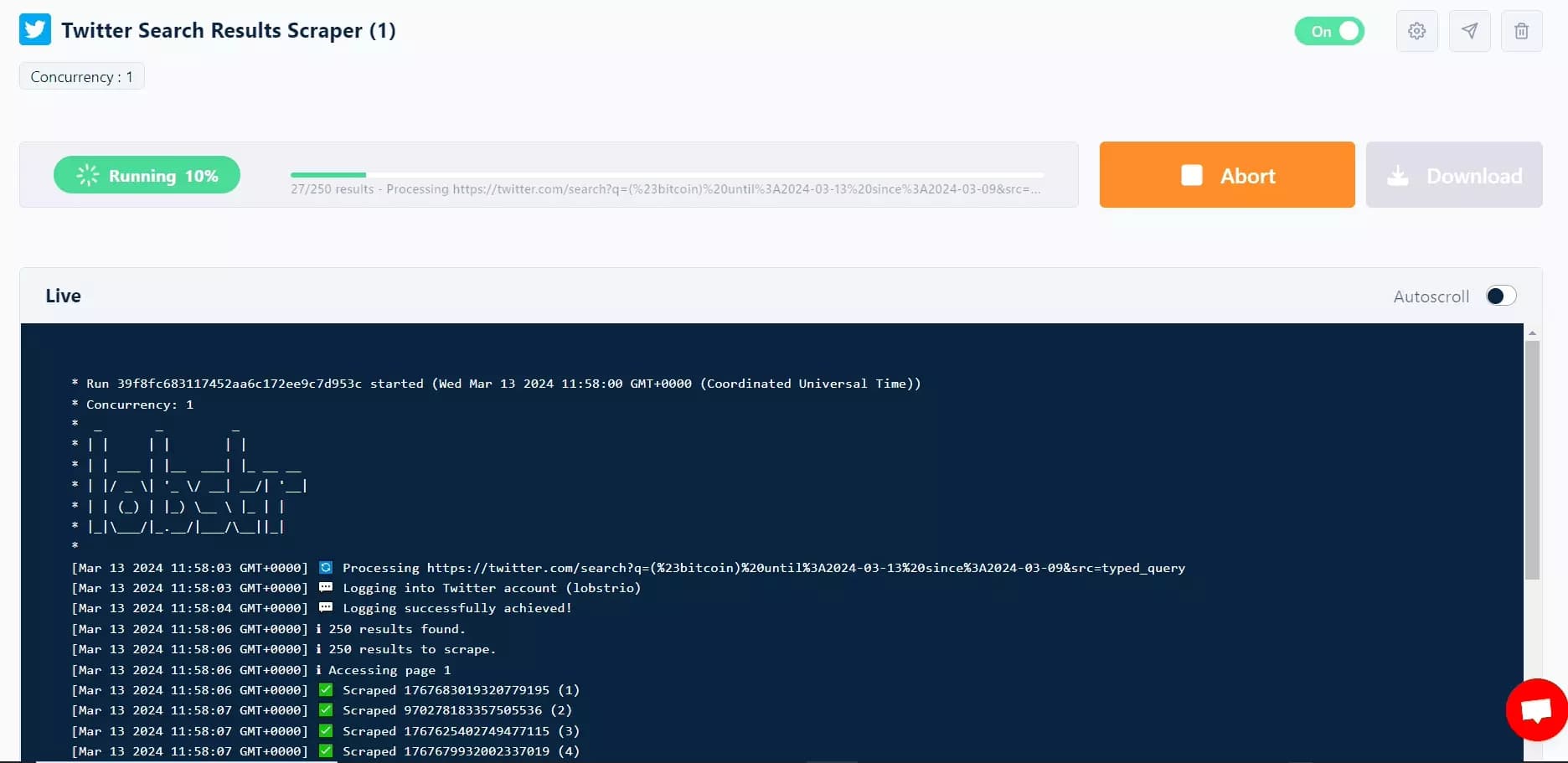1568x763 pixels.
Task: Click the Scraped 970278183357505536 (2) text
Action: 457,710
